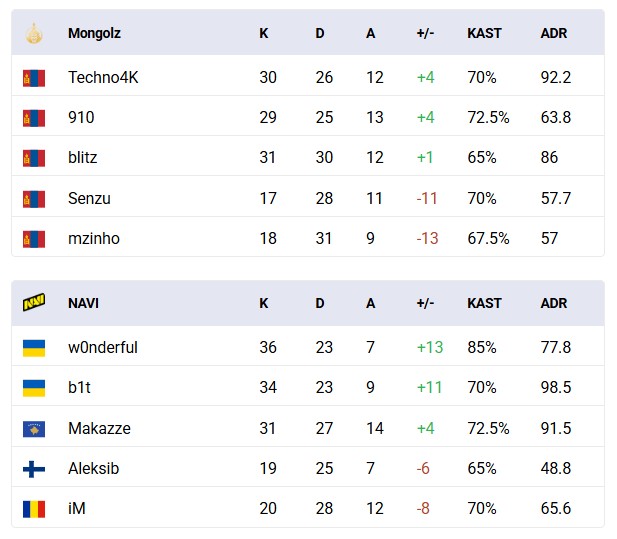Select player b1t's name
Viewport: 617px width, 539px height.
80,388
